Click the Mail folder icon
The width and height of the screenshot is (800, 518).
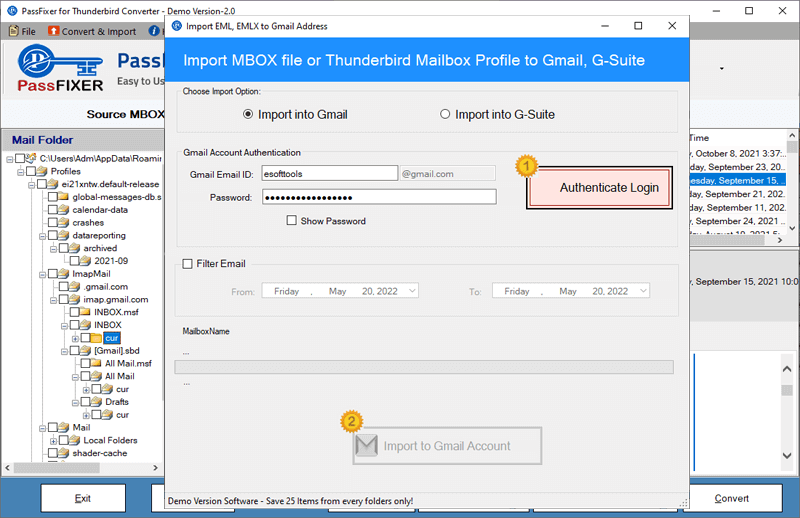pos(63,427)
